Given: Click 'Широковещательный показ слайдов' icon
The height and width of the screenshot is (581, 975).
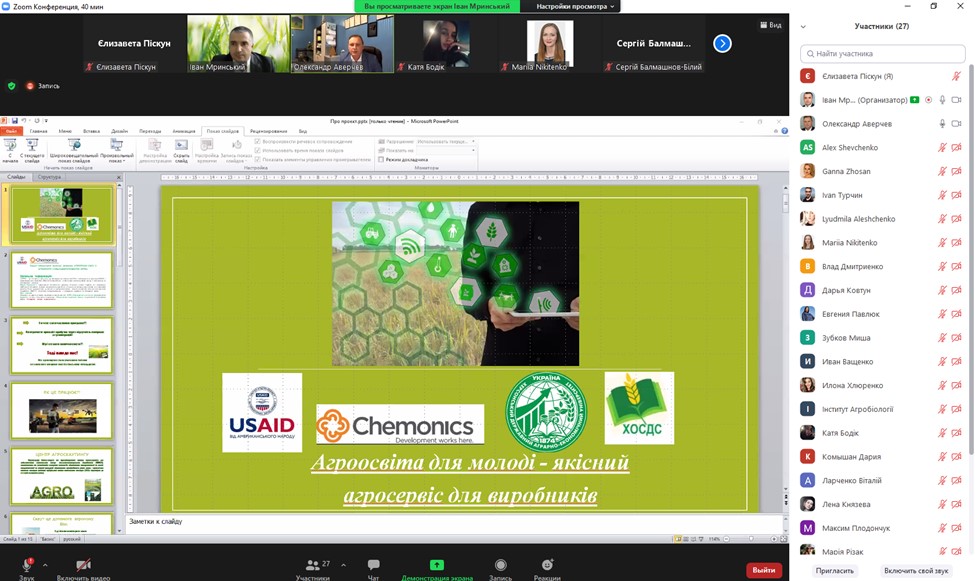Looking at the screenshot, I should click(74, 146).
